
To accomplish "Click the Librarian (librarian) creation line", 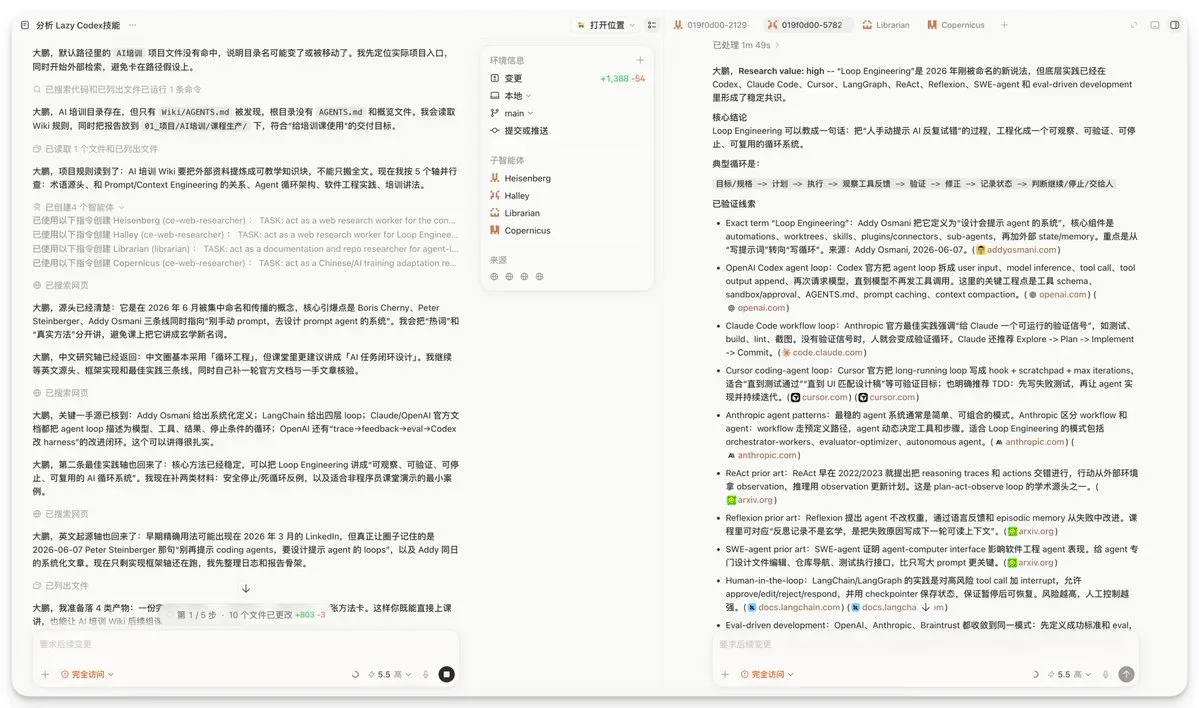I will (245, 248).
